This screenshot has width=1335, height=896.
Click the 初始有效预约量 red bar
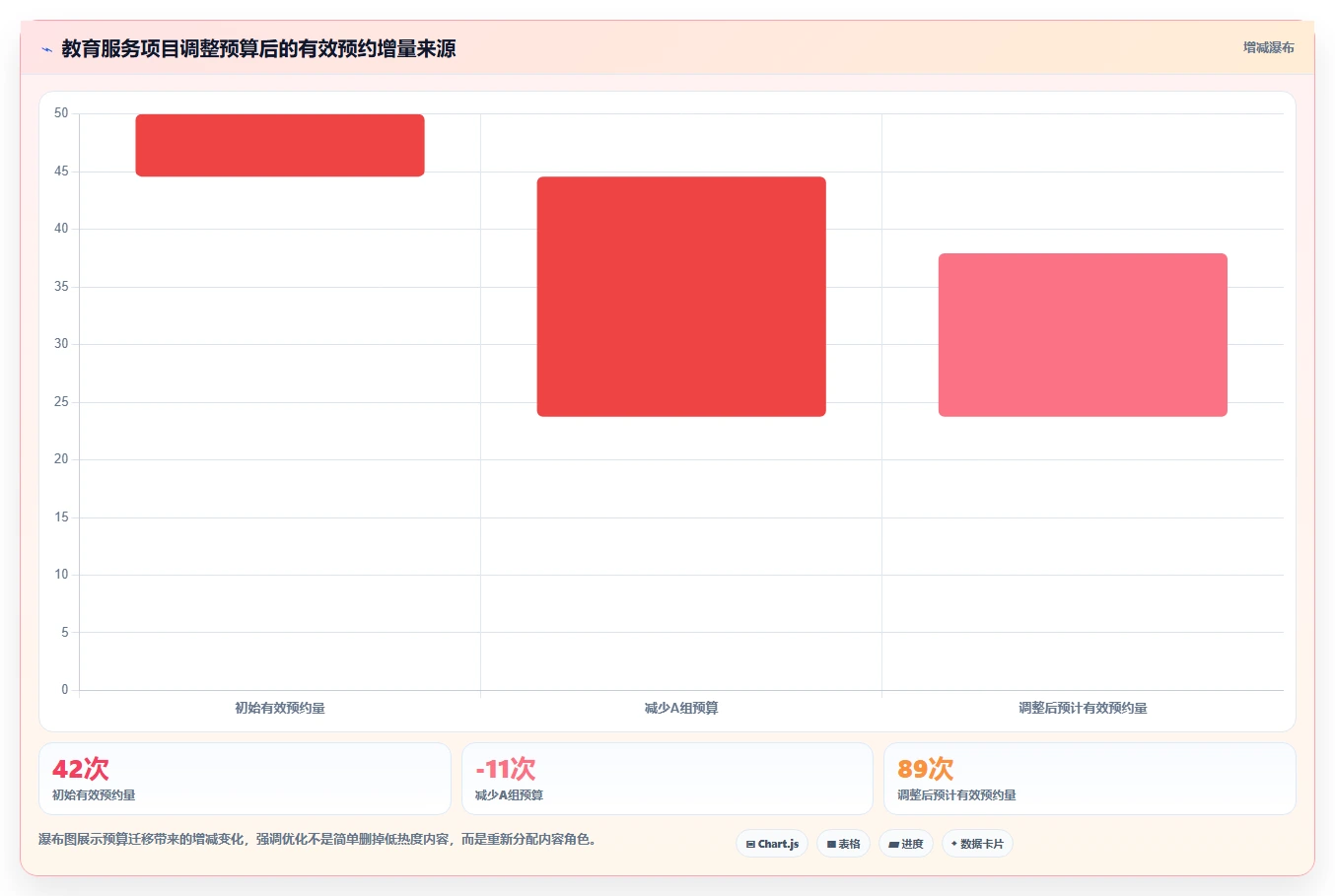(280, 146)
